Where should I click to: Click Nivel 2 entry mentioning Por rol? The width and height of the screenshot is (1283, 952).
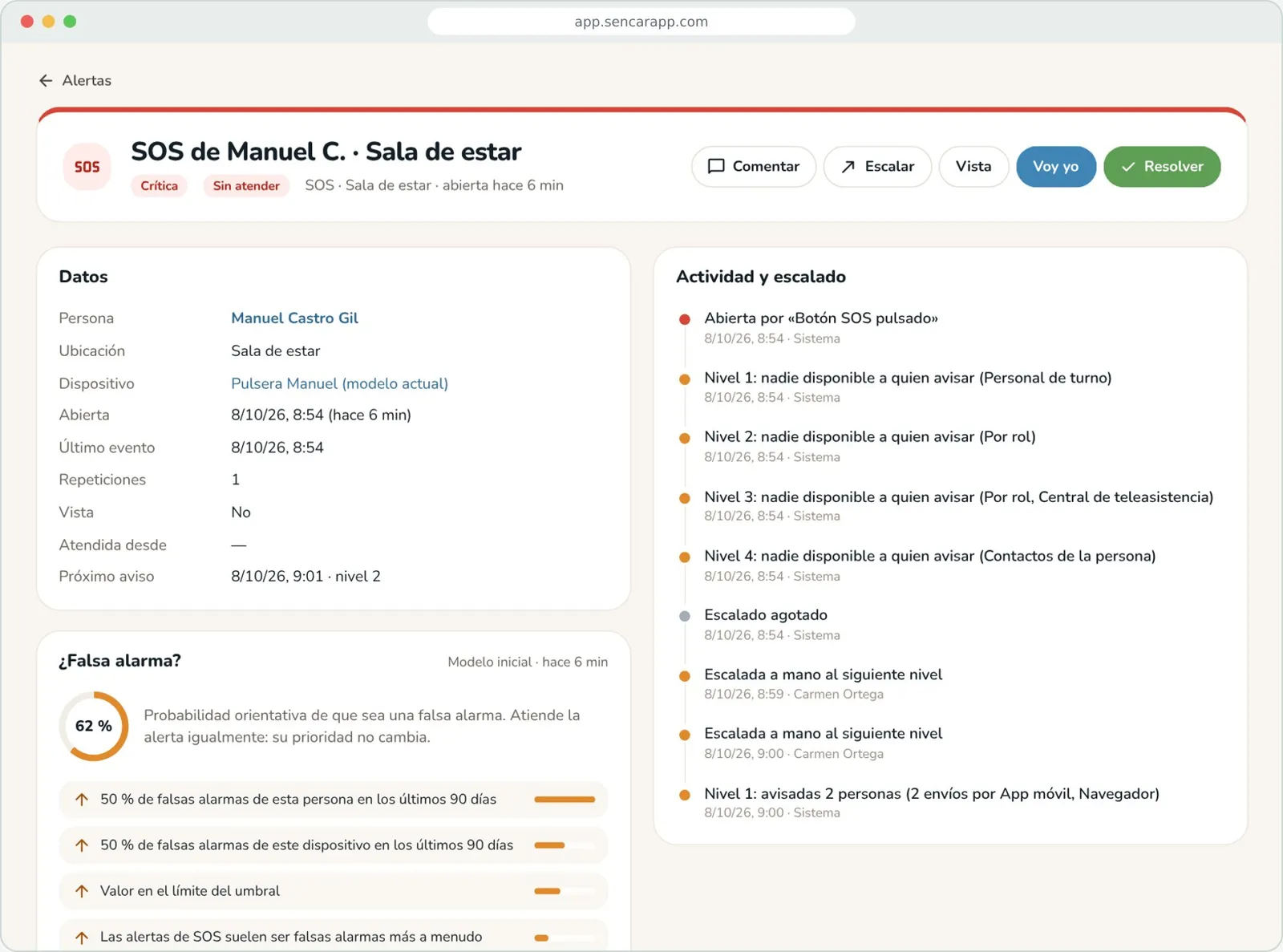pos(869,447)
